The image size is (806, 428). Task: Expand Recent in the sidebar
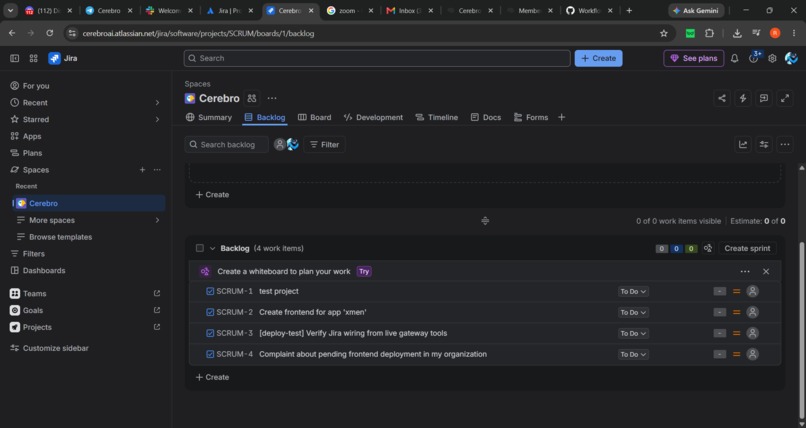(157, 103)
